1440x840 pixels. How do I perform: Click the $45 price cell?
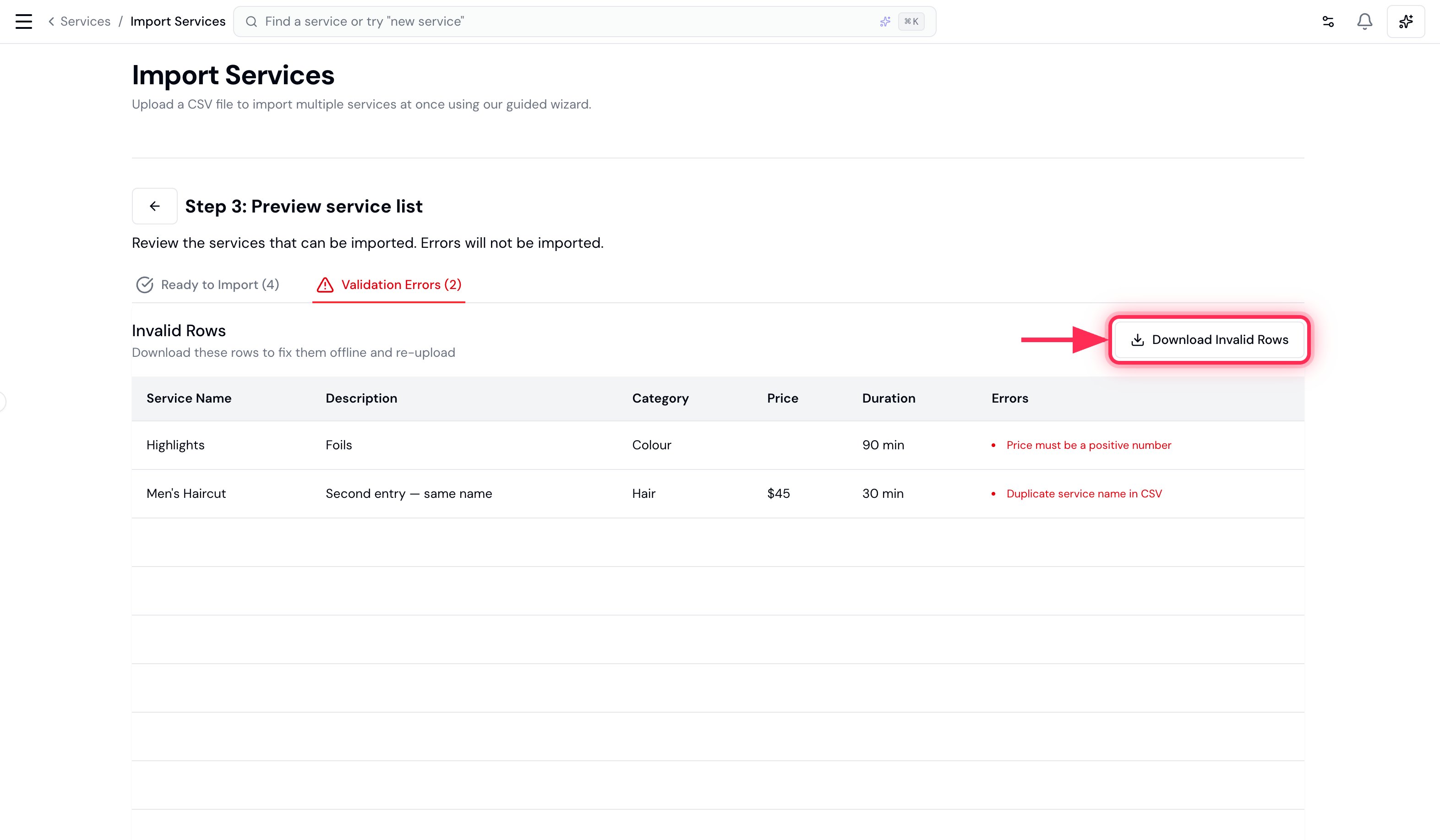pos(778,494)
